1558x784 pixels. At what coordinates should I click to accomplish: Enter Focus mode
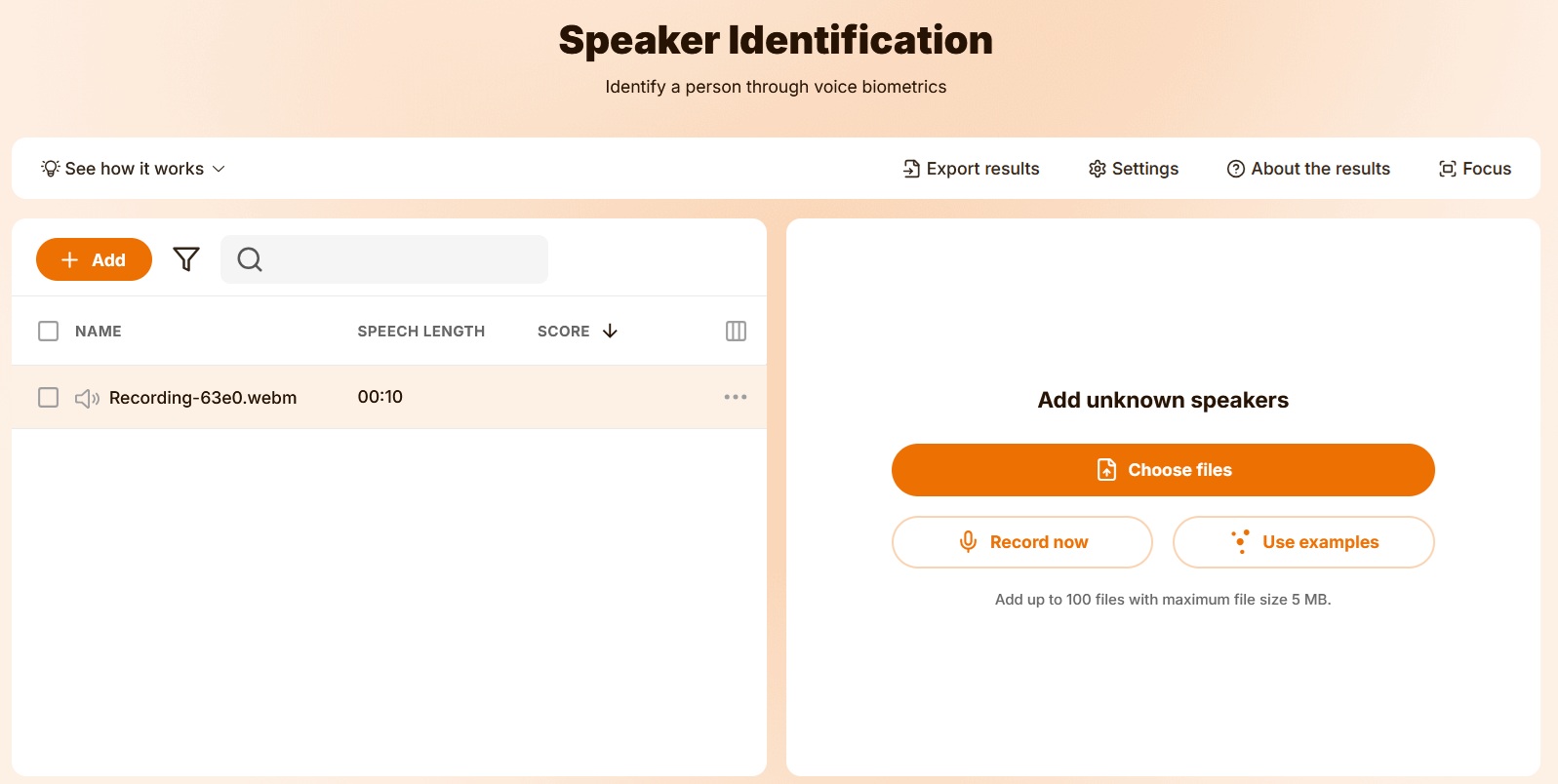(x=1475, y=169)
